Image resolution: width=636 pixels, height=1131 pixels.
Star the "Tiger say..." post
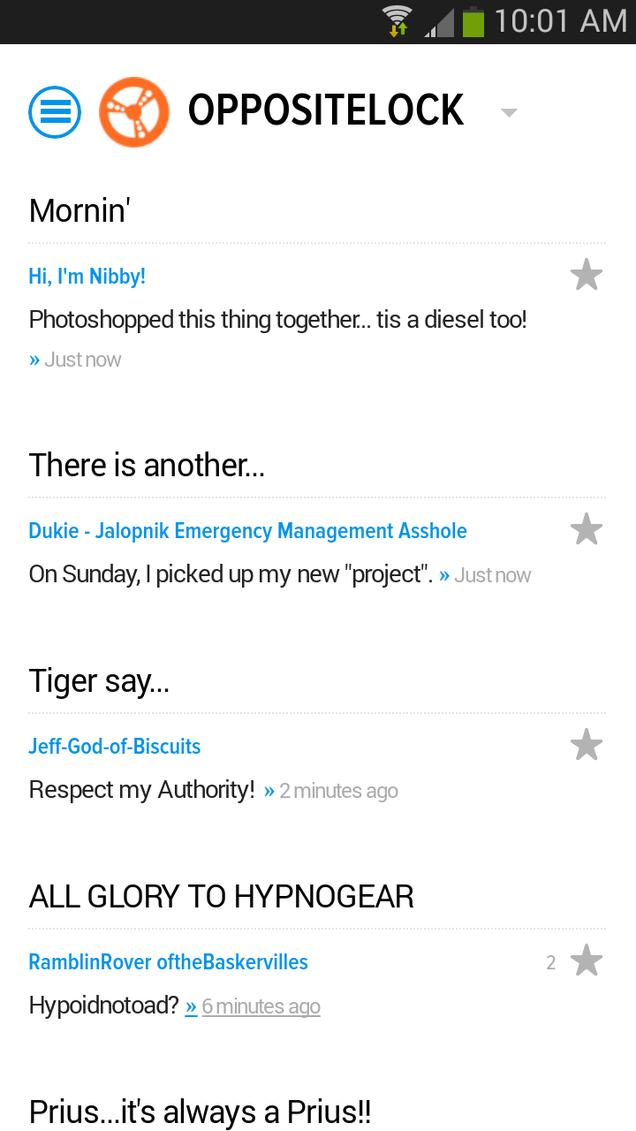tap(586, 744)
